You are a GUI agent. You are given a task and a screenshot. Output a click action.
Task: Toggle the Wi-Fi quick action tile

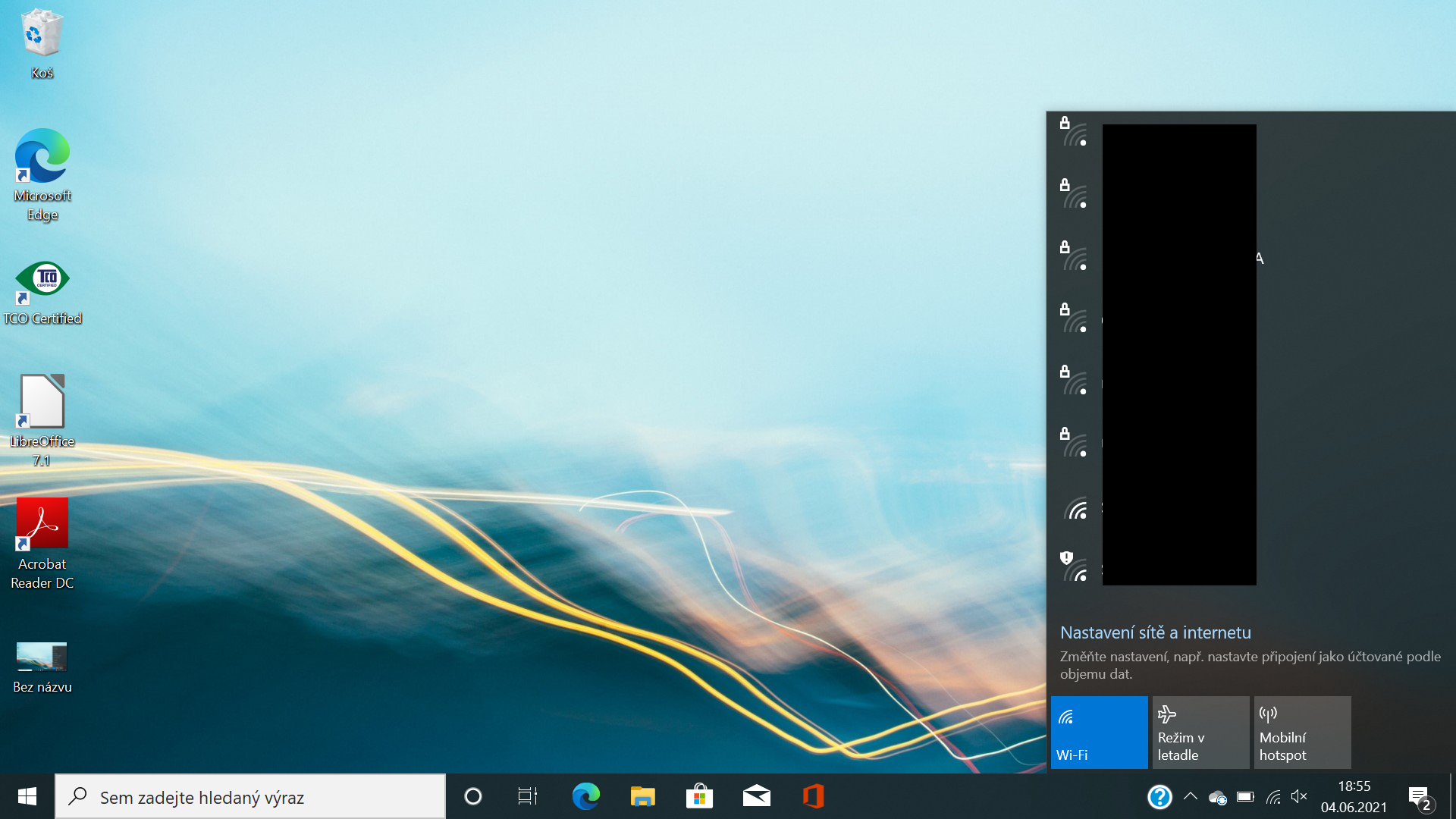coord(1099,733)
